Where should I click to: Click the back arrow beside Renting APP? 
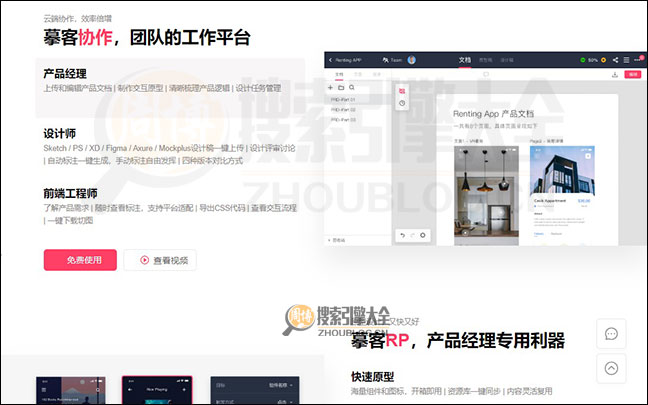pos(331,60)
